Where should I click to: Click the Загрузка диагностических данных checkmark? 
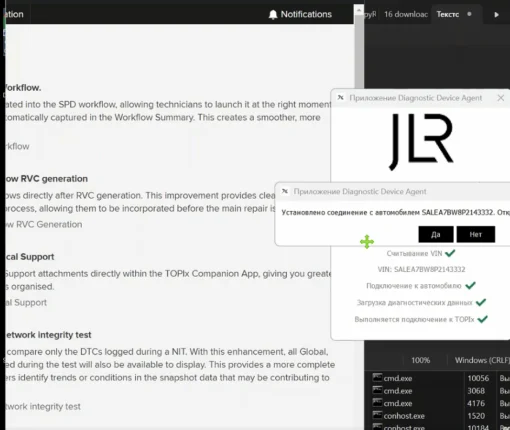point(481,302)
